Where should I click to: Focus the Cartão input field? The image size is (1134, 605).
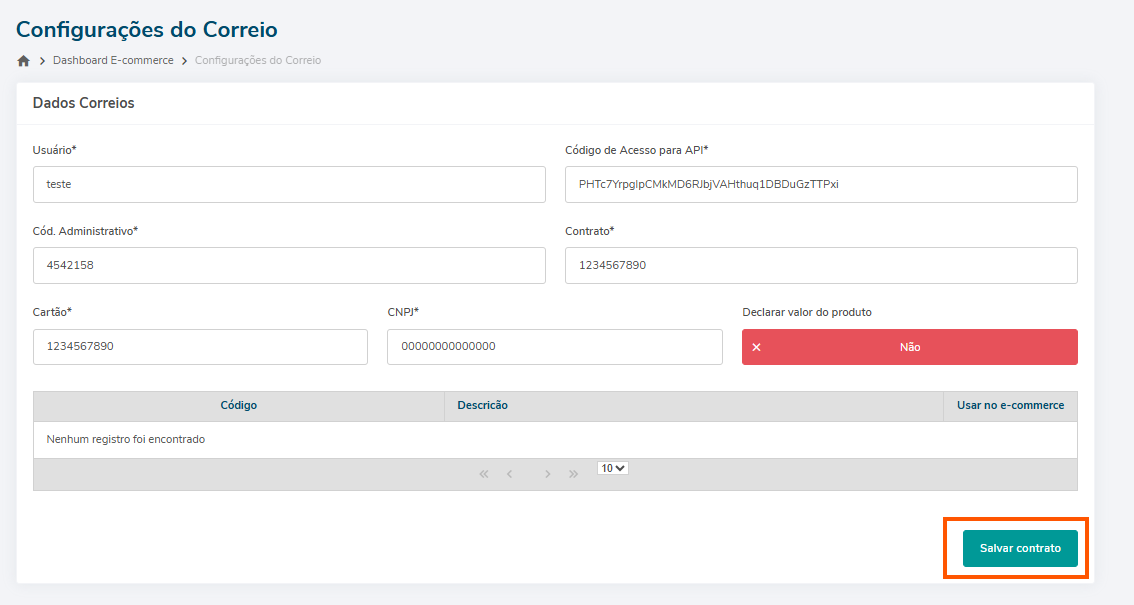tap(200, 347)
